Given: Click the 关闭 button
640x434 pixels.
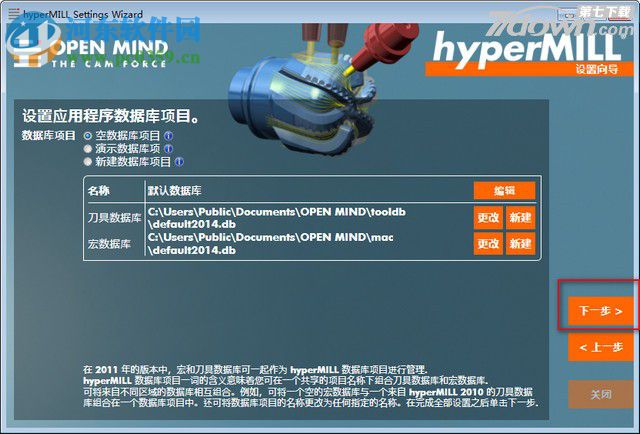Looking at the screenshot, I should (601, 394).
